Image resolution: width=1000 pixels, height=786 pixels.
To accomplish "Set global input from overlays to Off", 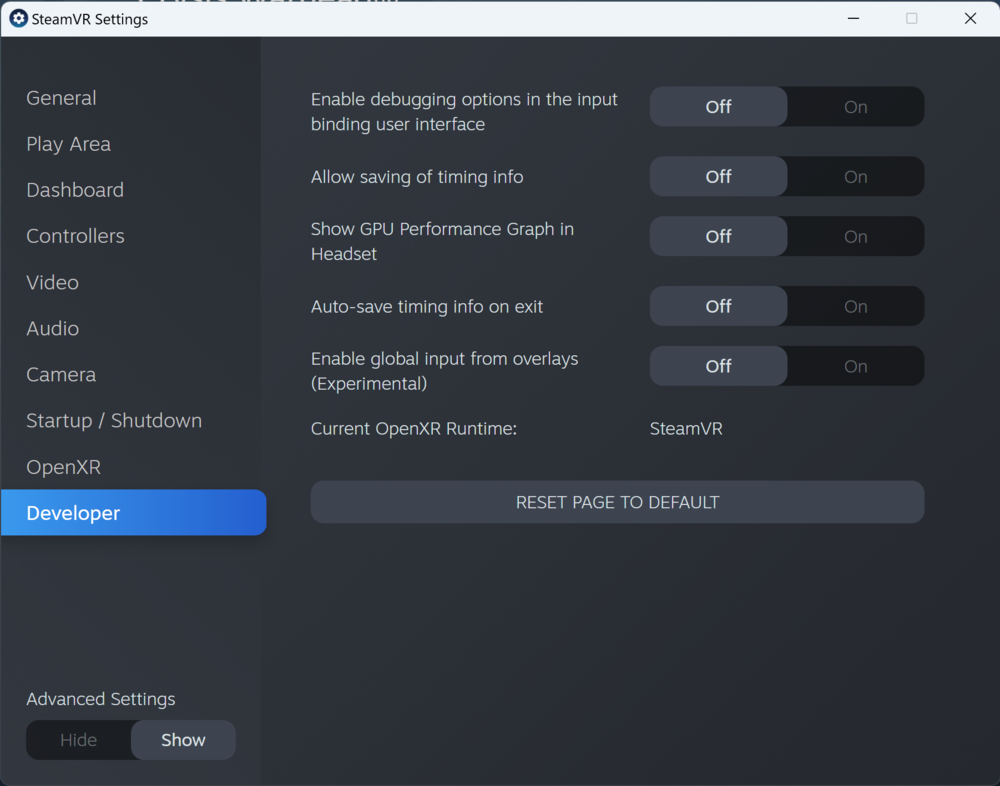I will pyautogui.click(x=718, y=366).
